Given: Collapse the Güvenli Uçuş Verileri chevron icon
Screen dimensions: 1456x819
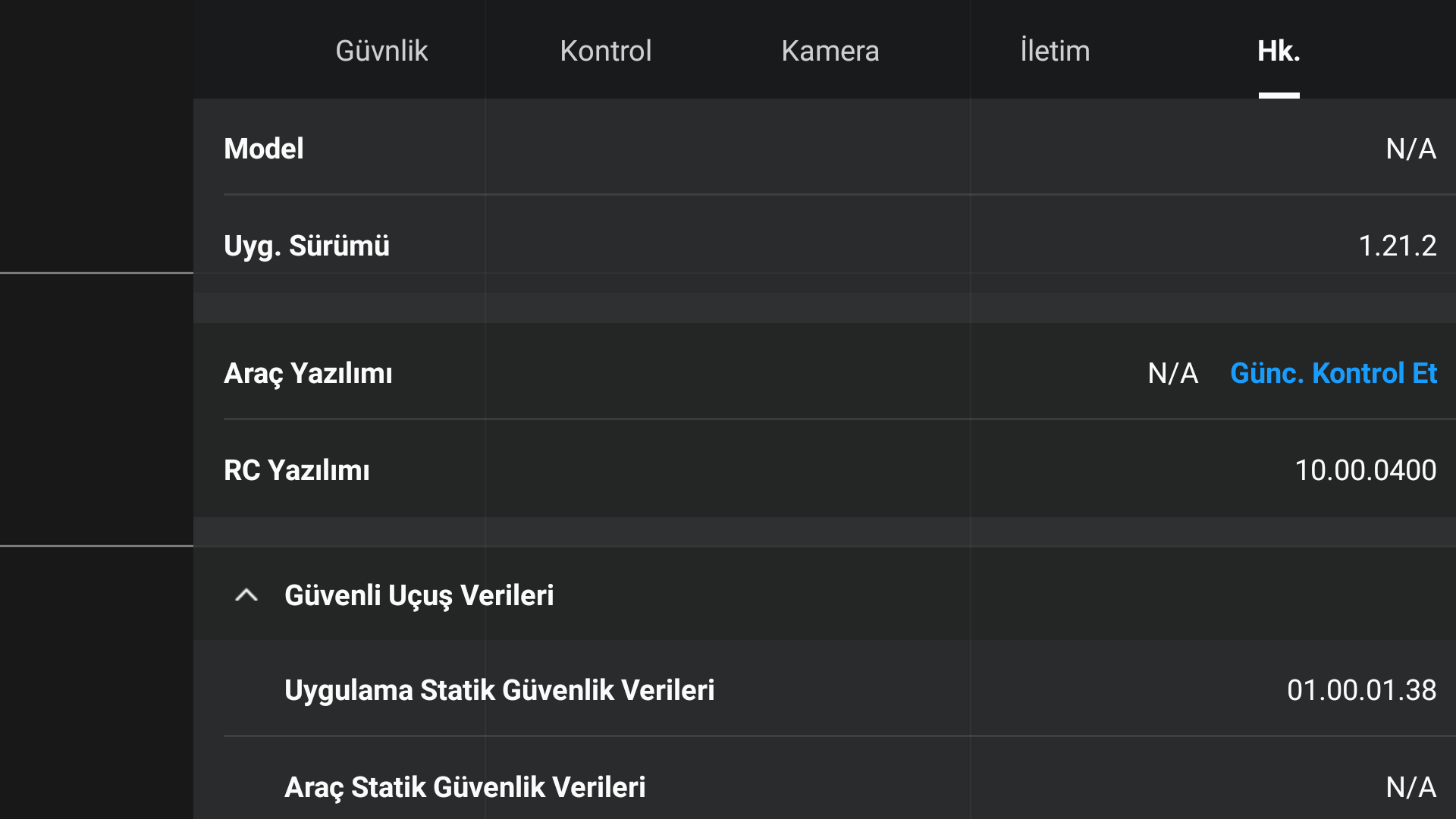Looking at the screenshot, I should pos(246,595).
